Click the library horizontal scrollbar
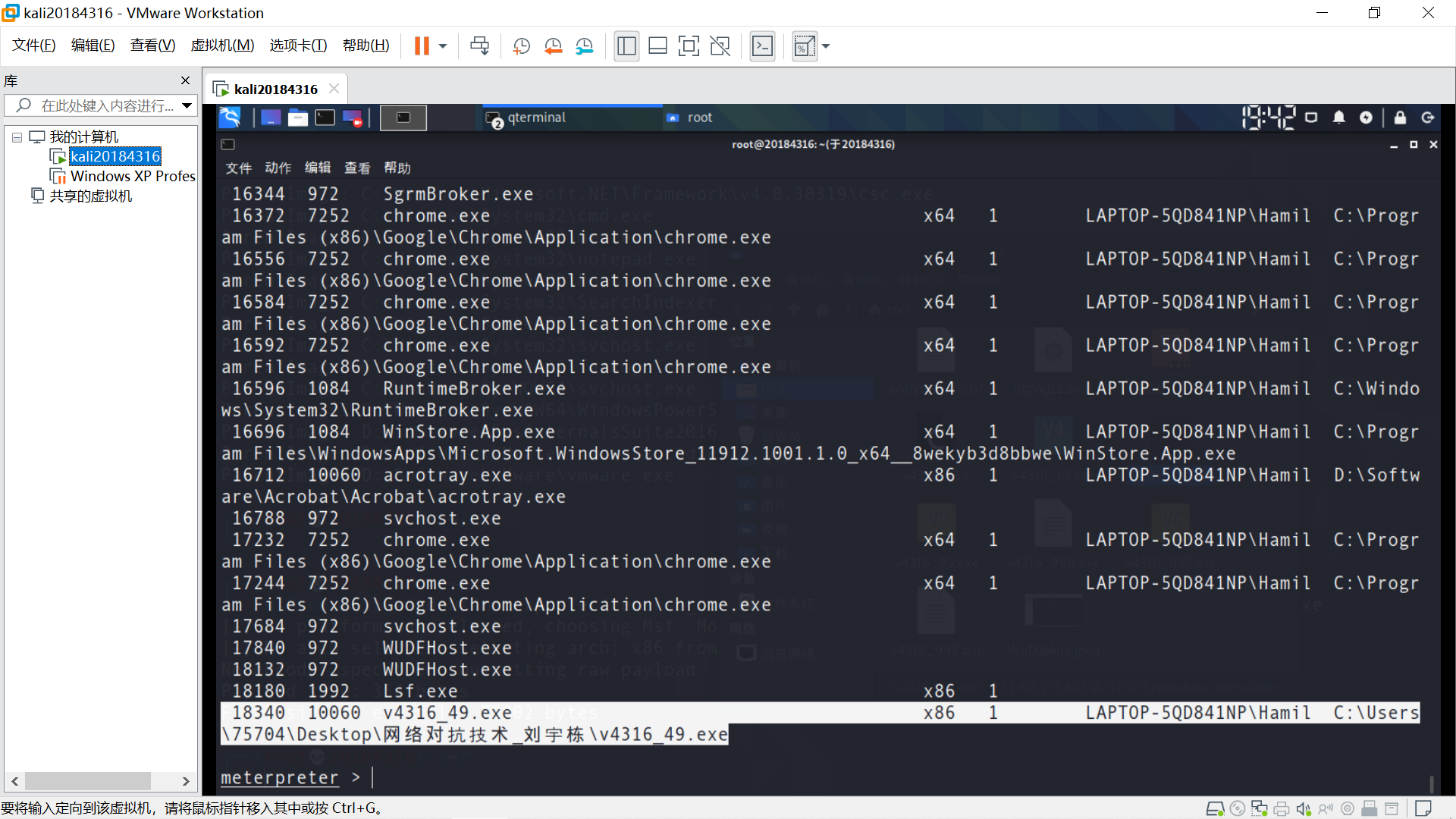 pyautogui.click(x=87, y=781)
